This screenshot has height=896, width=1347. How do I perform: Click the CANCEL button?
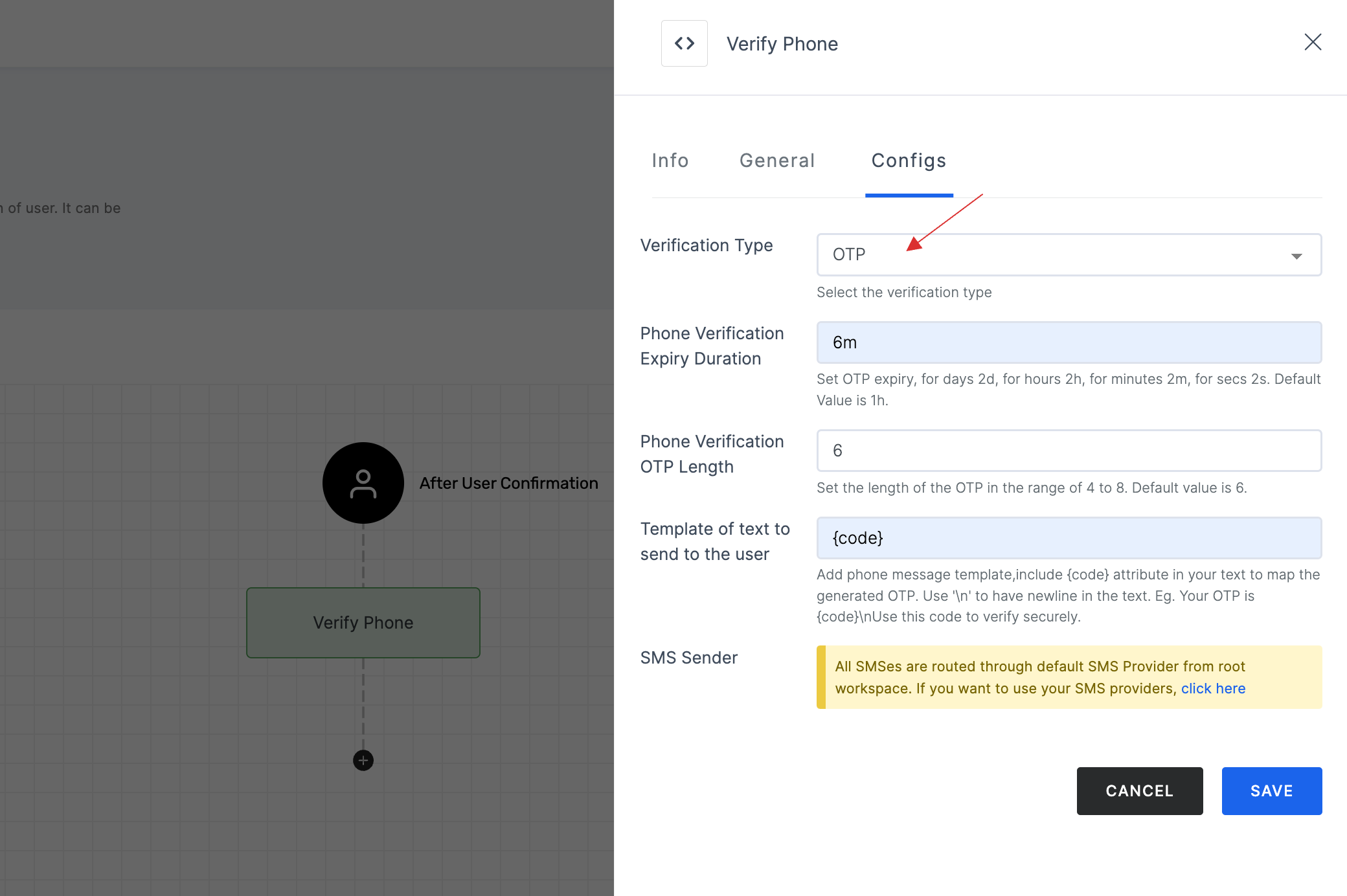(1140, 791)
